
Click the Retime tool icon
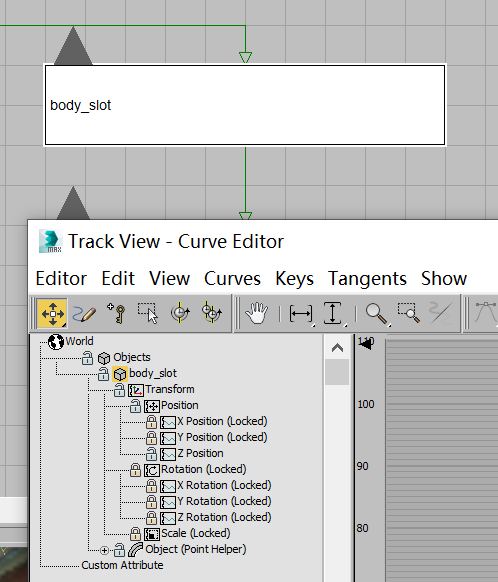click(180, 314)
